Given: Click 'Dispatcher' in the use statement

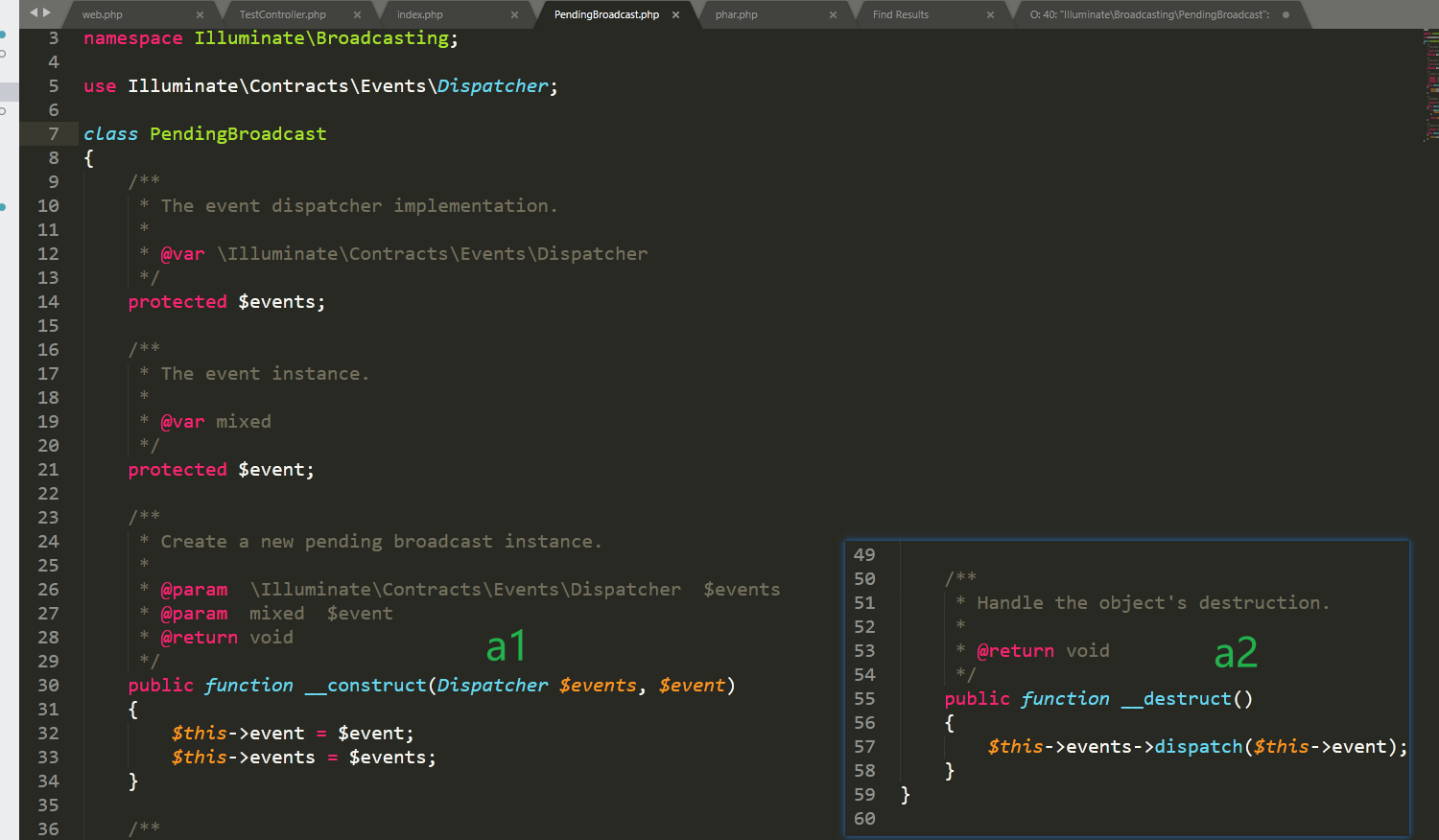Looking at the screenshot, I should [493, 86].
